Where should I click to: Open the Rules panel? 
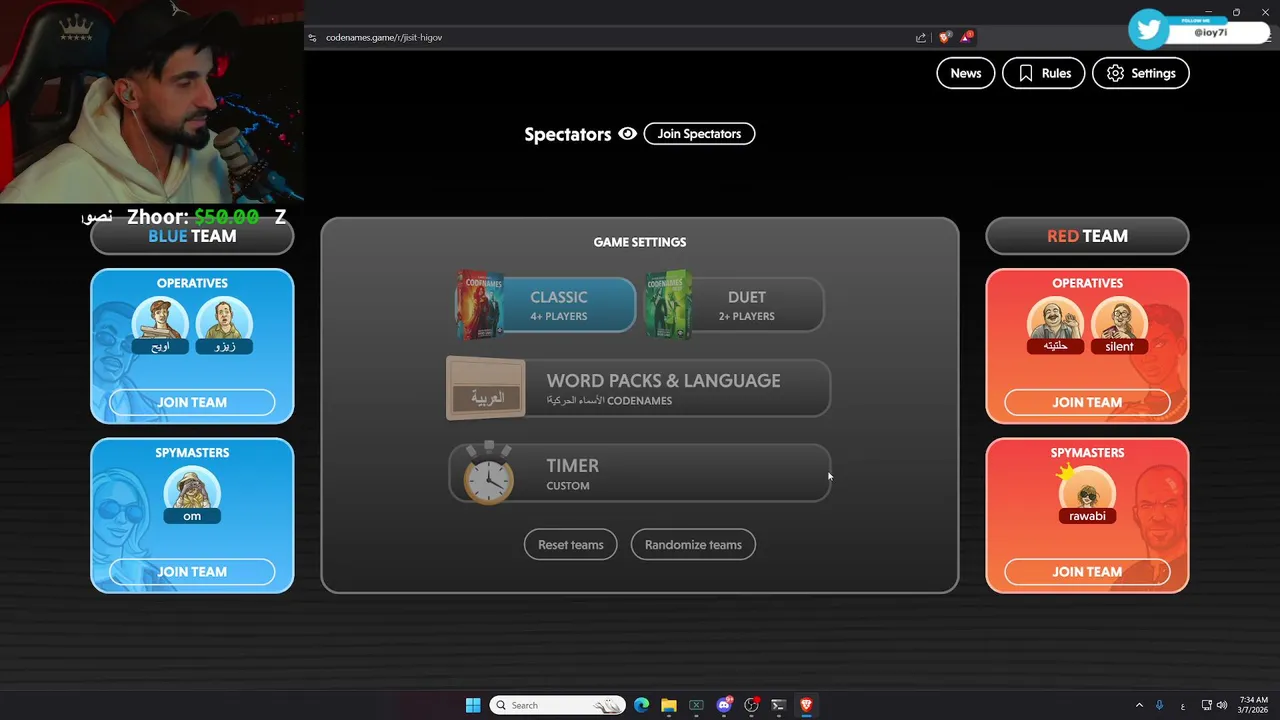(x=1043, y=73)
